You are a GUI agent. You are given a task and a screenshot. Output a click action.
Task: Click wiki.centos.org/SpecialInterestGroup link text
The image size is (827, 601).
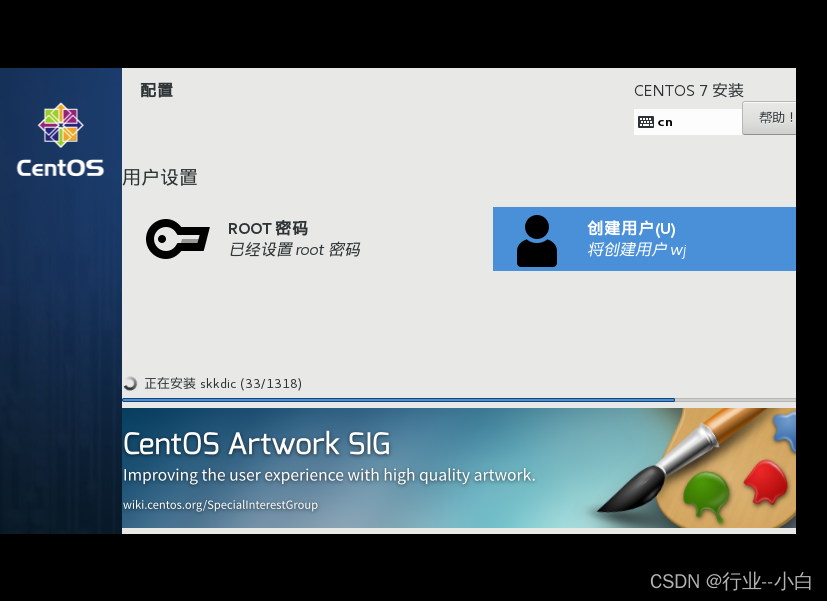[x=220, y=505]
